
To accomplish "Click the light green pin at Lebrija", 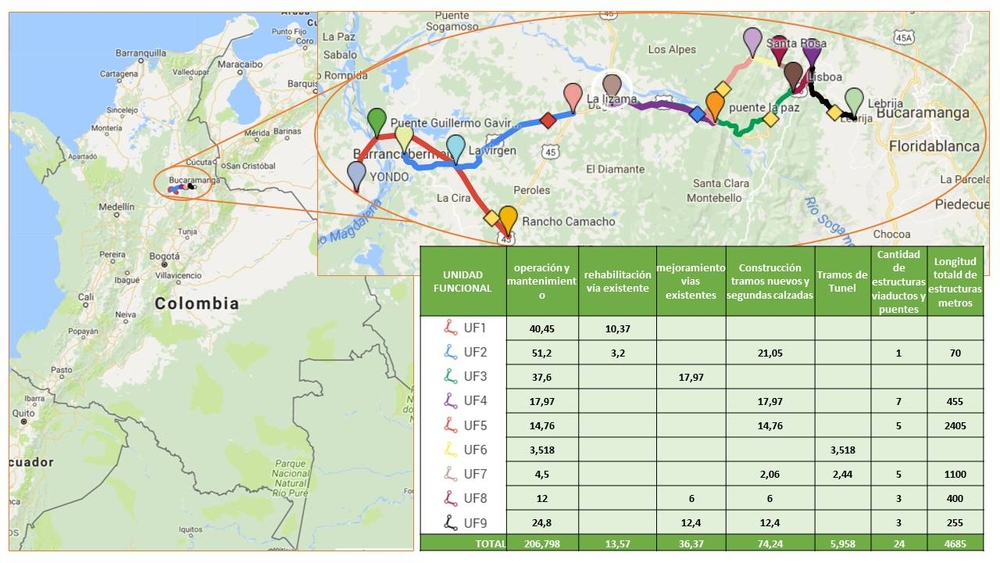I will tap(854, 103).
